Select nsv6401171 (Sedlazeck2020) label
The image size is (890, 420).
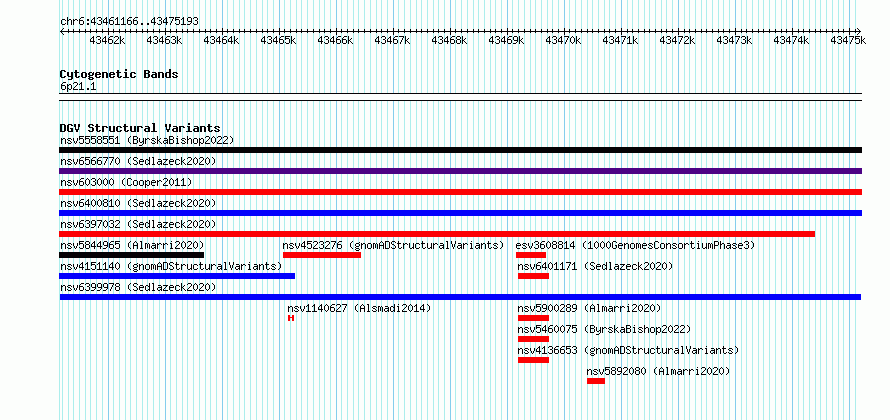tap(595, 266)
